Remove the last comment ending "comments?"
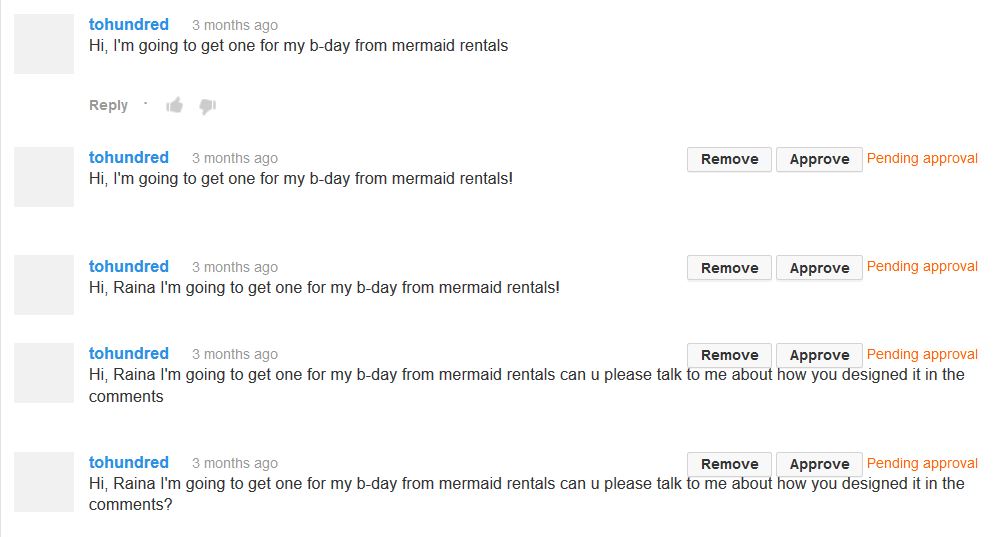Viewport: 998px width, 537px height. [x=729, y=464]
